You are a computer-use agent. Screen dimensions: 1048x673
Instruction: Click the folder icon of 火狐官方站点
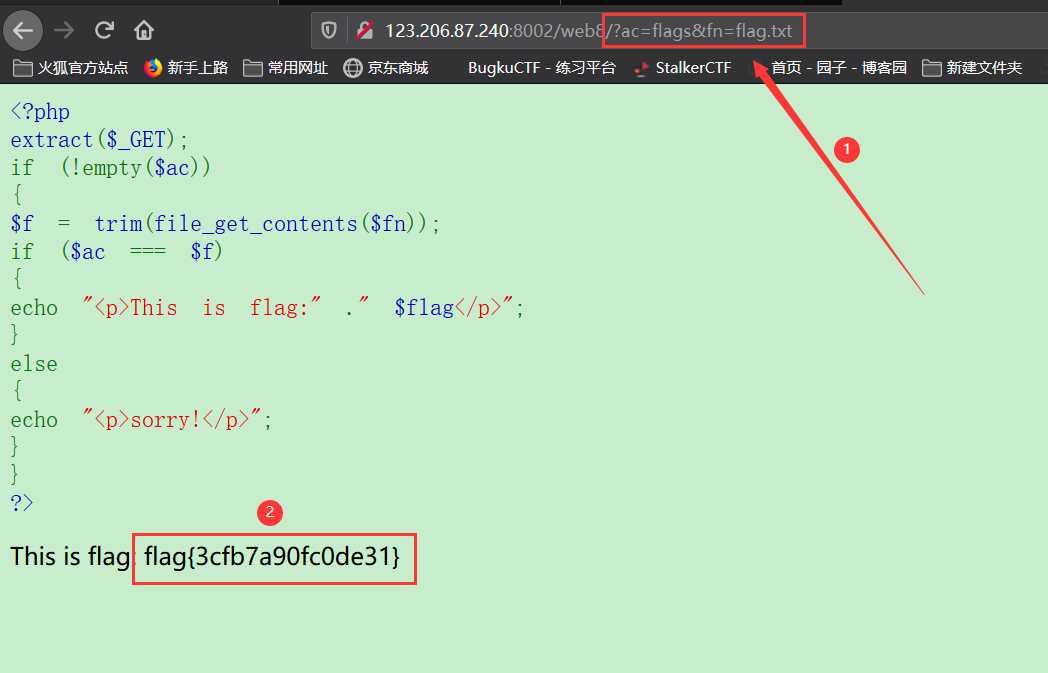(23, 68)
